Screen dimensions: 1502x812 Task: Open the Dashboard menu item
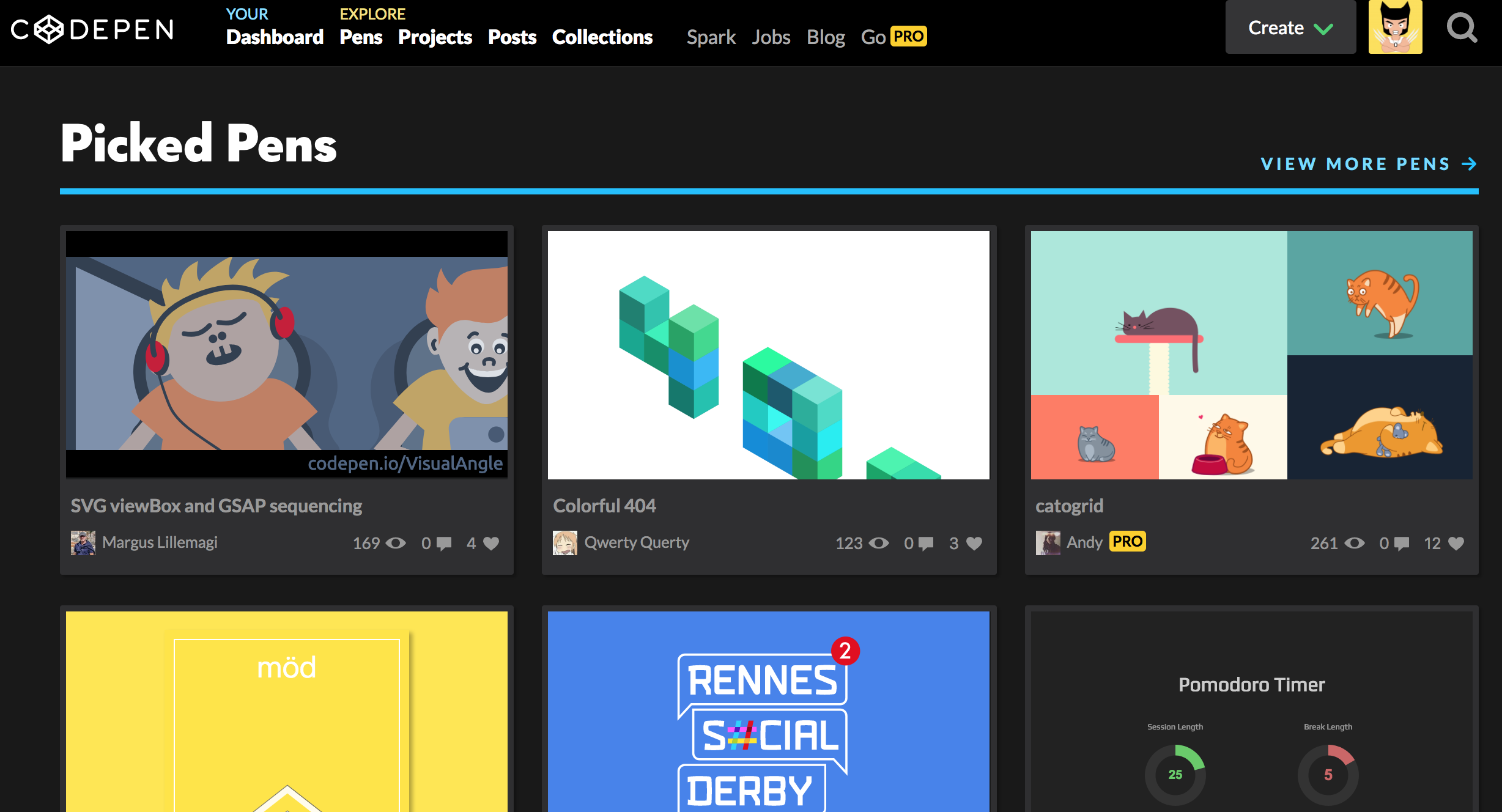275,37
